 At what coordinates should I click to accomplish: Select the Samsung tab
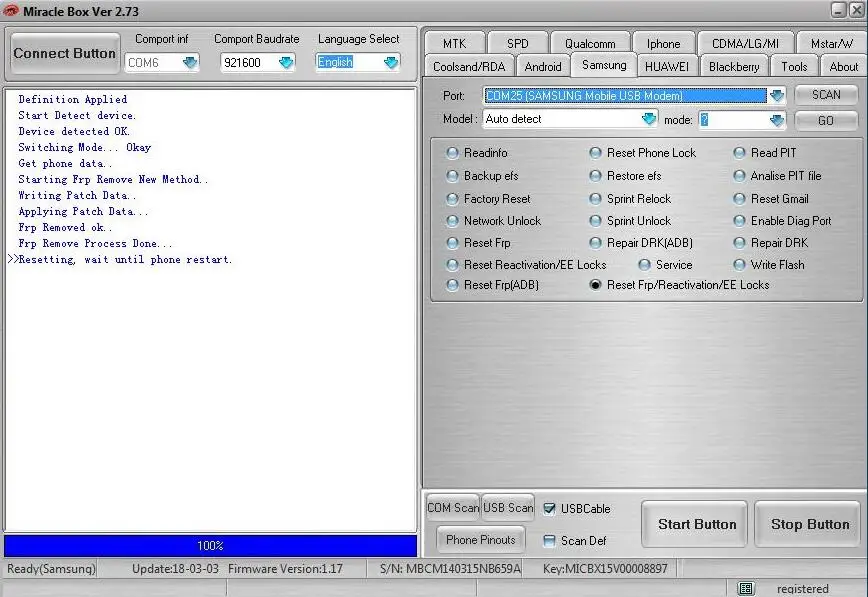[604, 65]
